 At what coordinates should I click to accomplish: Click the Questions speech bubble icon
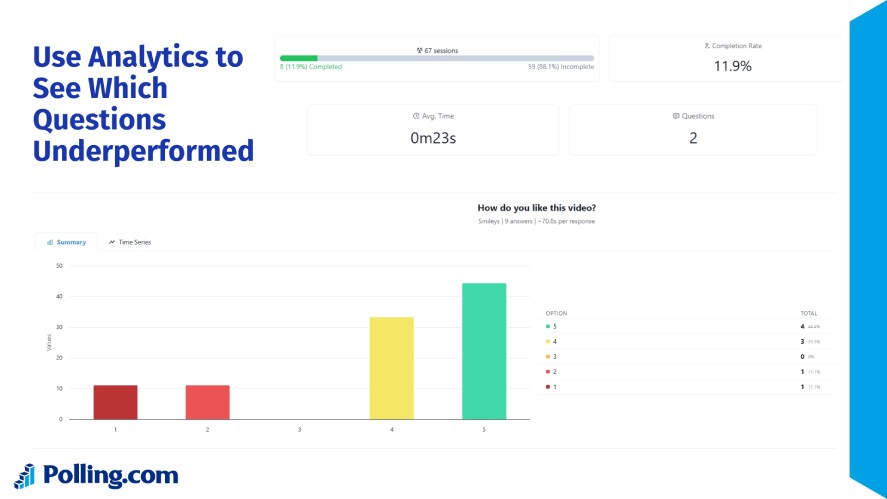click(x=676, y=116)
